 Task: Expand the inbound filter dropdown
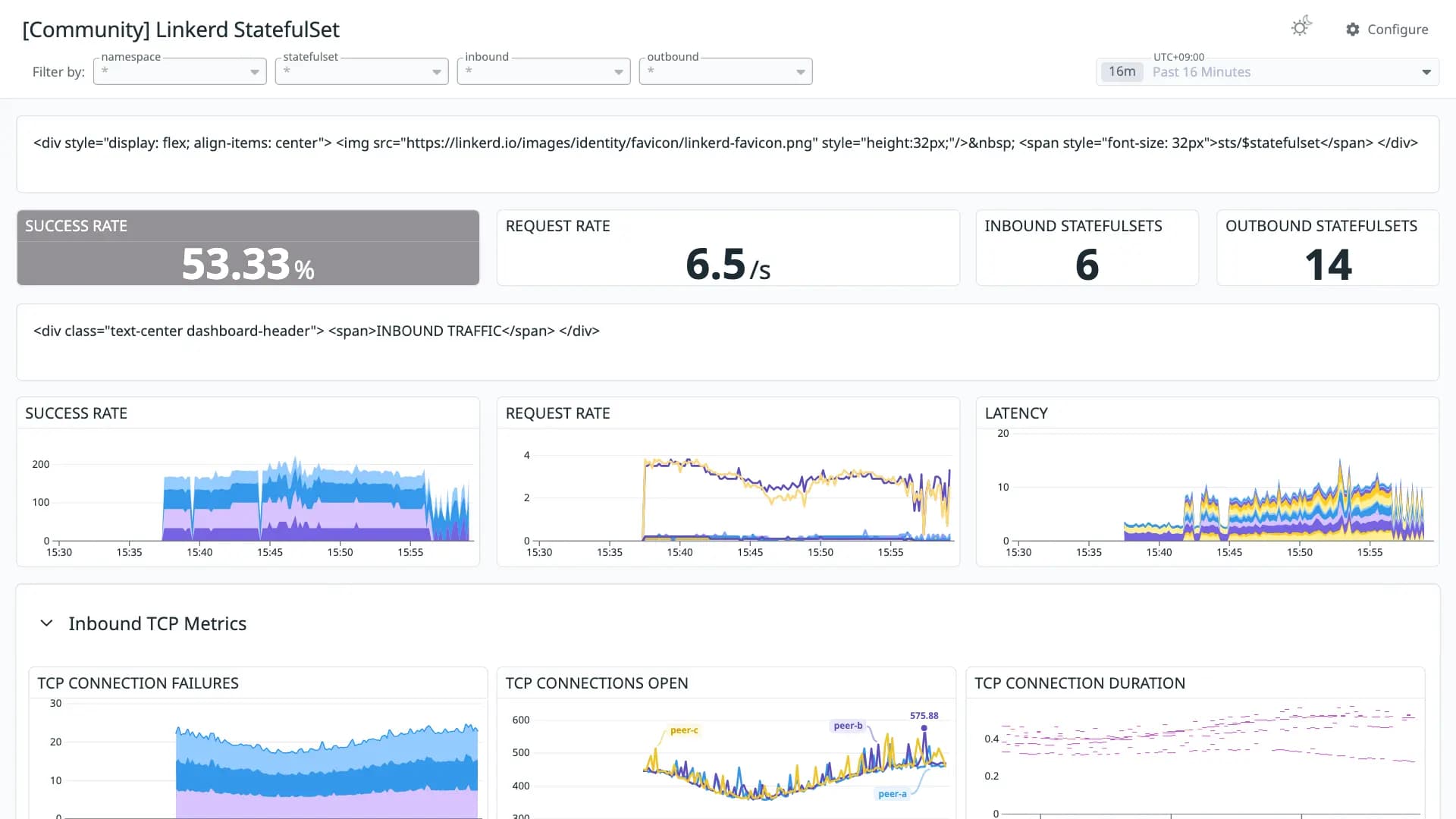[x=544, y=71]
